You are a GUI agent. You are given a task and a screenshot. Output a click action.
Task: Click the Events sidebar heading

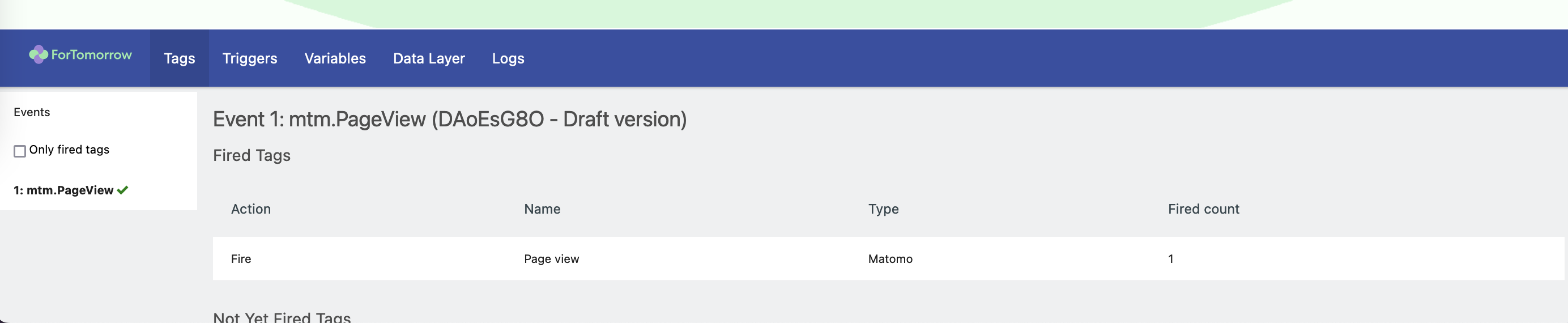[x=32, y=112]
